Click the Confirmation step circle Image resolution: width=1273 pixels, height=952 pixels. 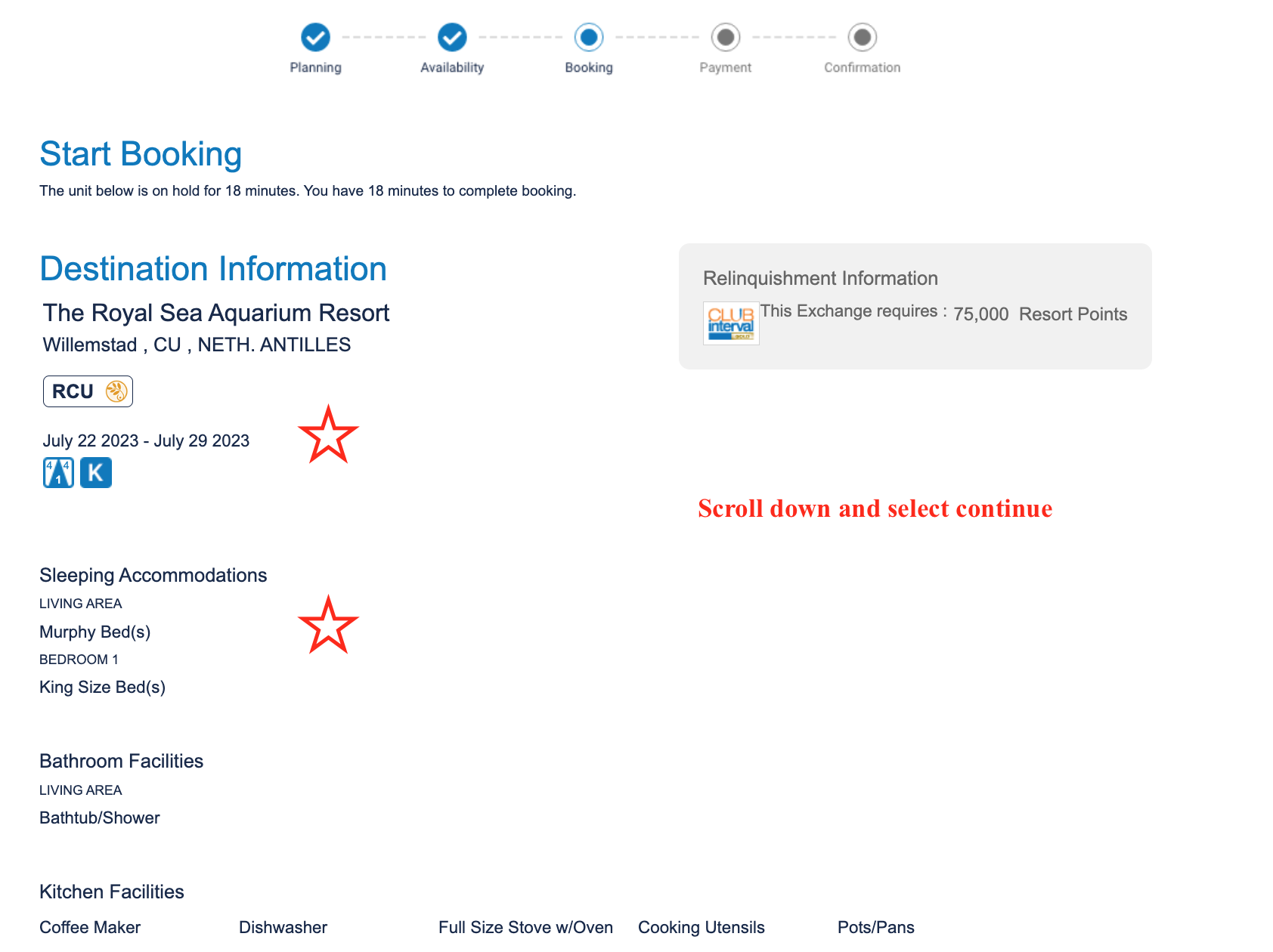(863, 37)
